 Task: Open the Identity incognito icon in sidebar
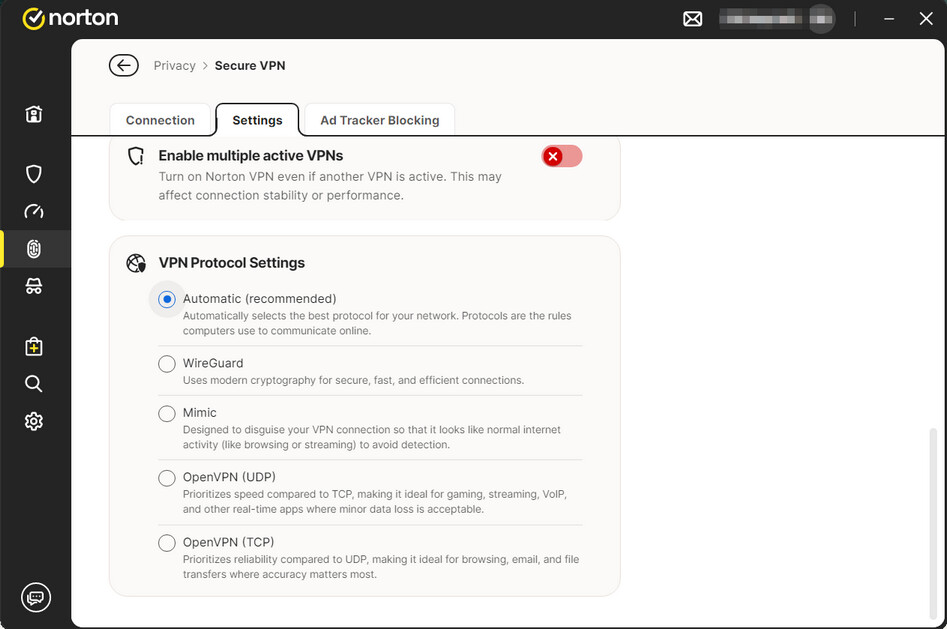click(34, 286)
